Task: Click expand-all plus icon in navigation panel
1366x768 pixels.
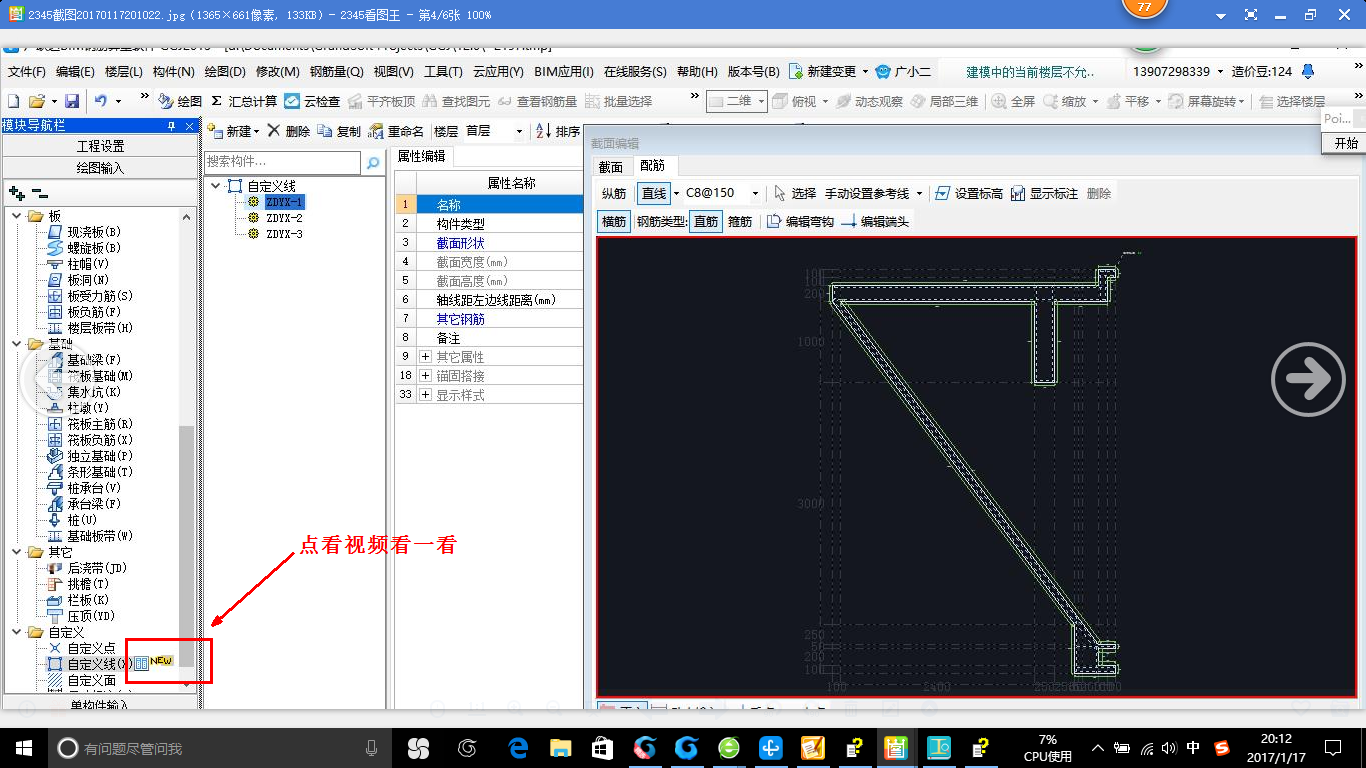Action: coord(16,193)
